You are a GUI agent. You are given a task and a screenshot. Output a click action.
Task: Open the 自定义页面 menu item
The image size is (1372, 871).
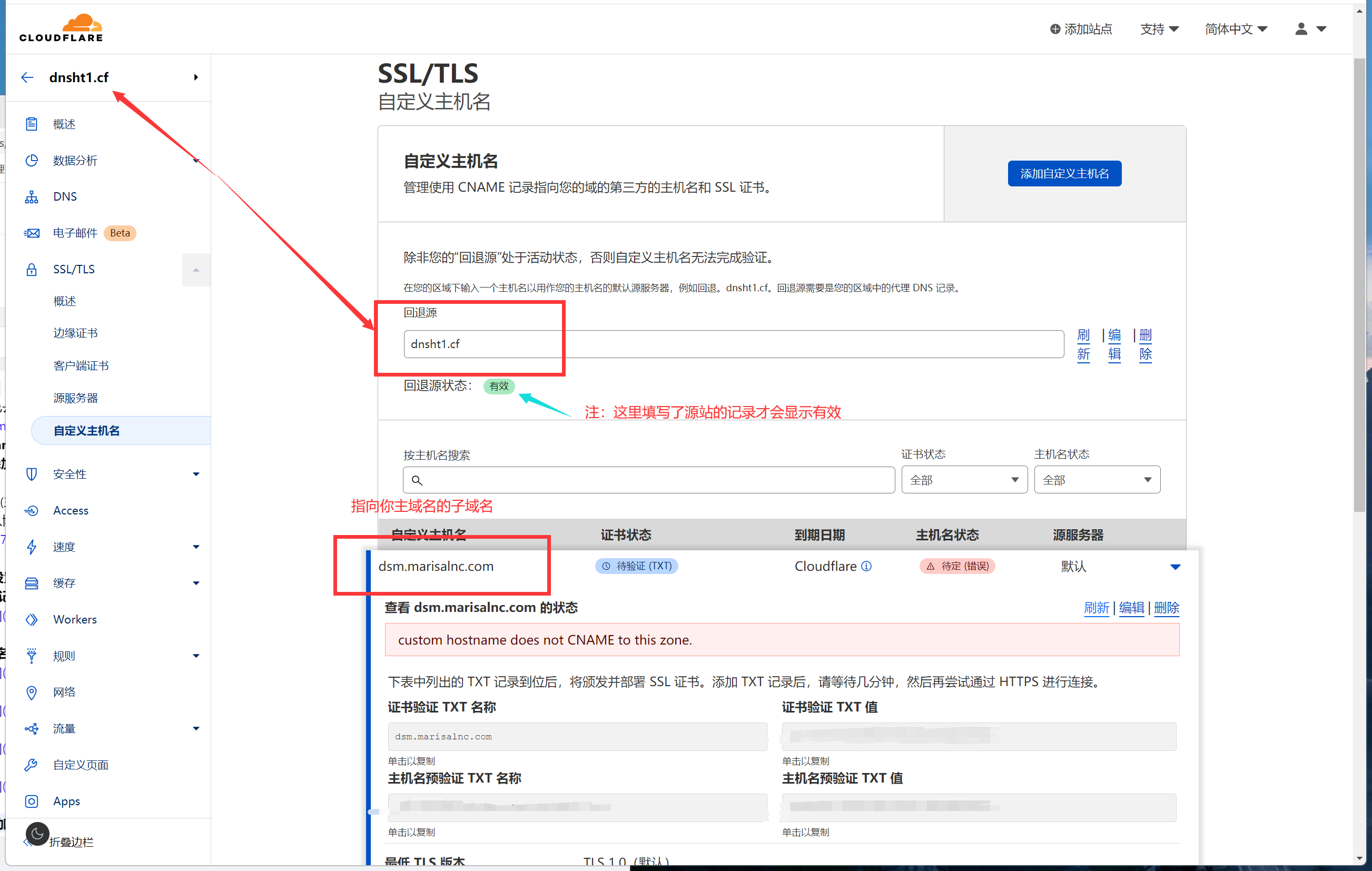[x=81, y=765]
